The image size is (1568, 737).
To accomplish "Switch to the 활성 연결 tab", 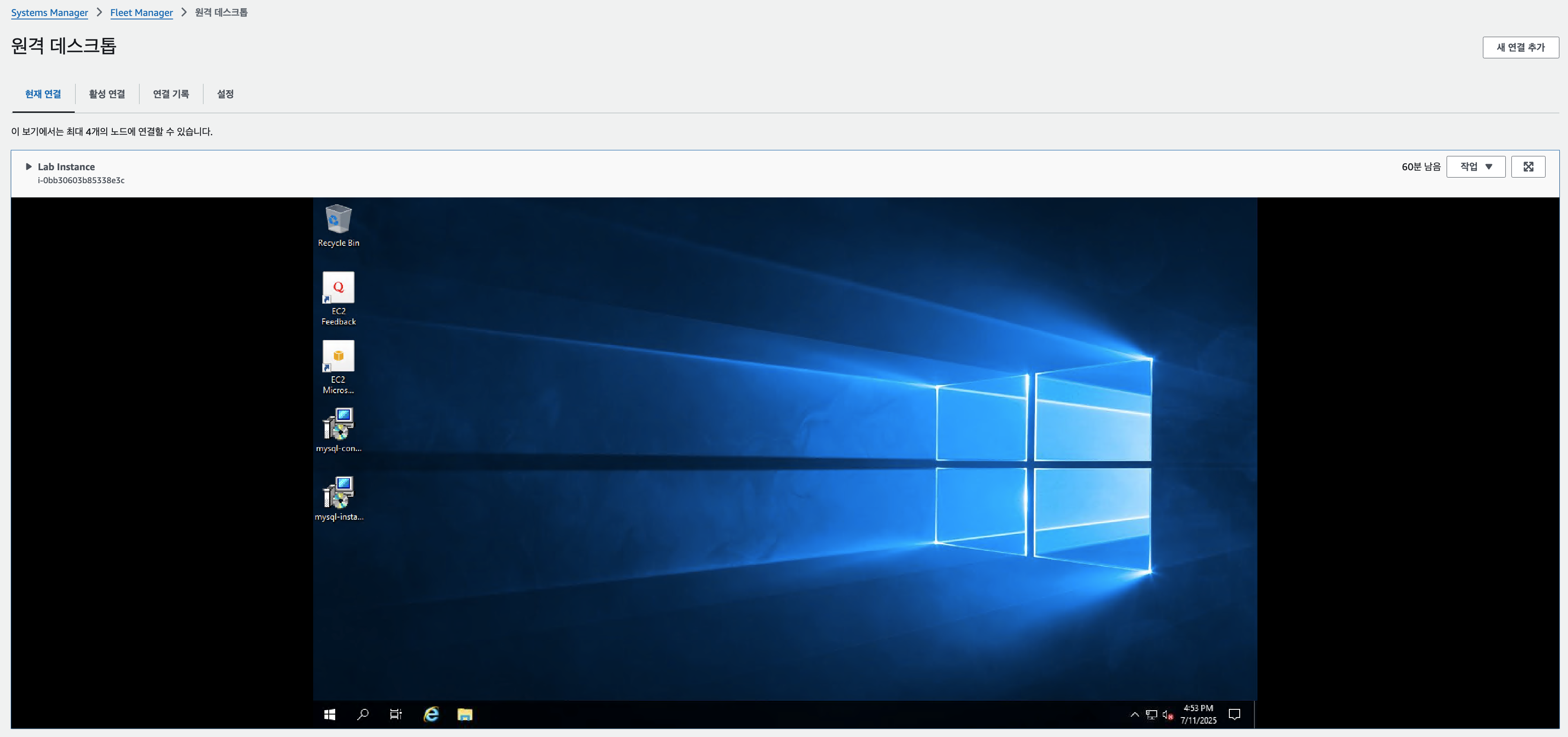I will coord(107,94).
